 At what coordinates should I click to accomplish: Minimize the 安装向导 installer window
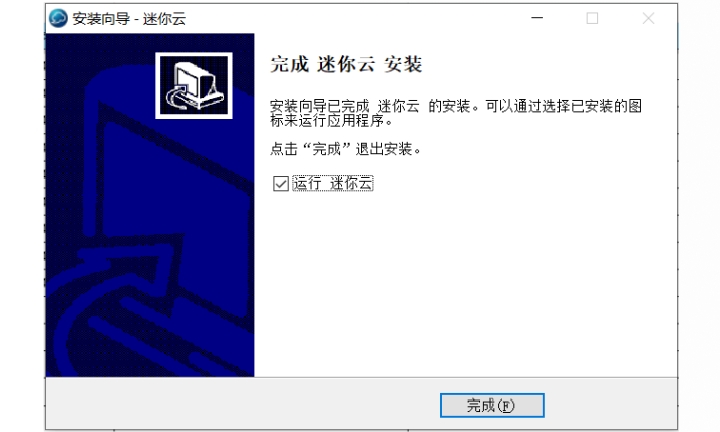click(537, 18)
